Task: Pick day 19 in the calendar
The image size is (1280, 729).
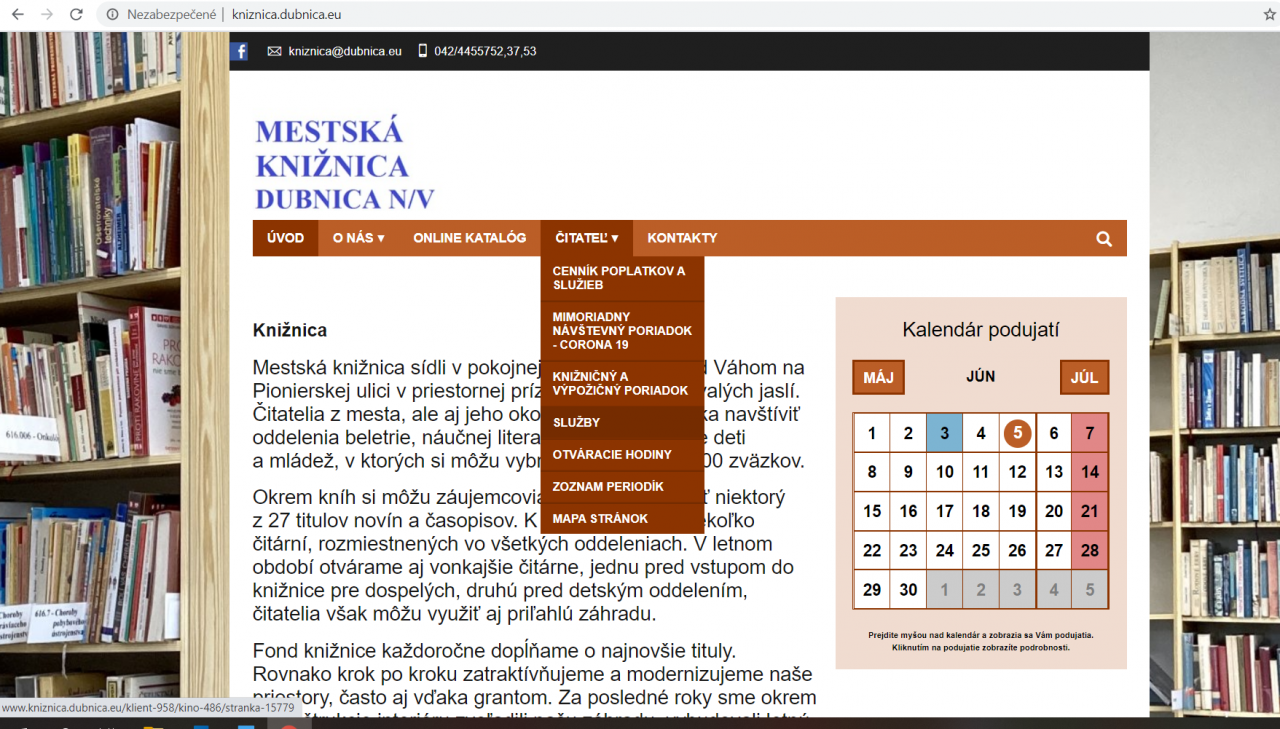Action: pyautogui.click(x=1017, y=511)
